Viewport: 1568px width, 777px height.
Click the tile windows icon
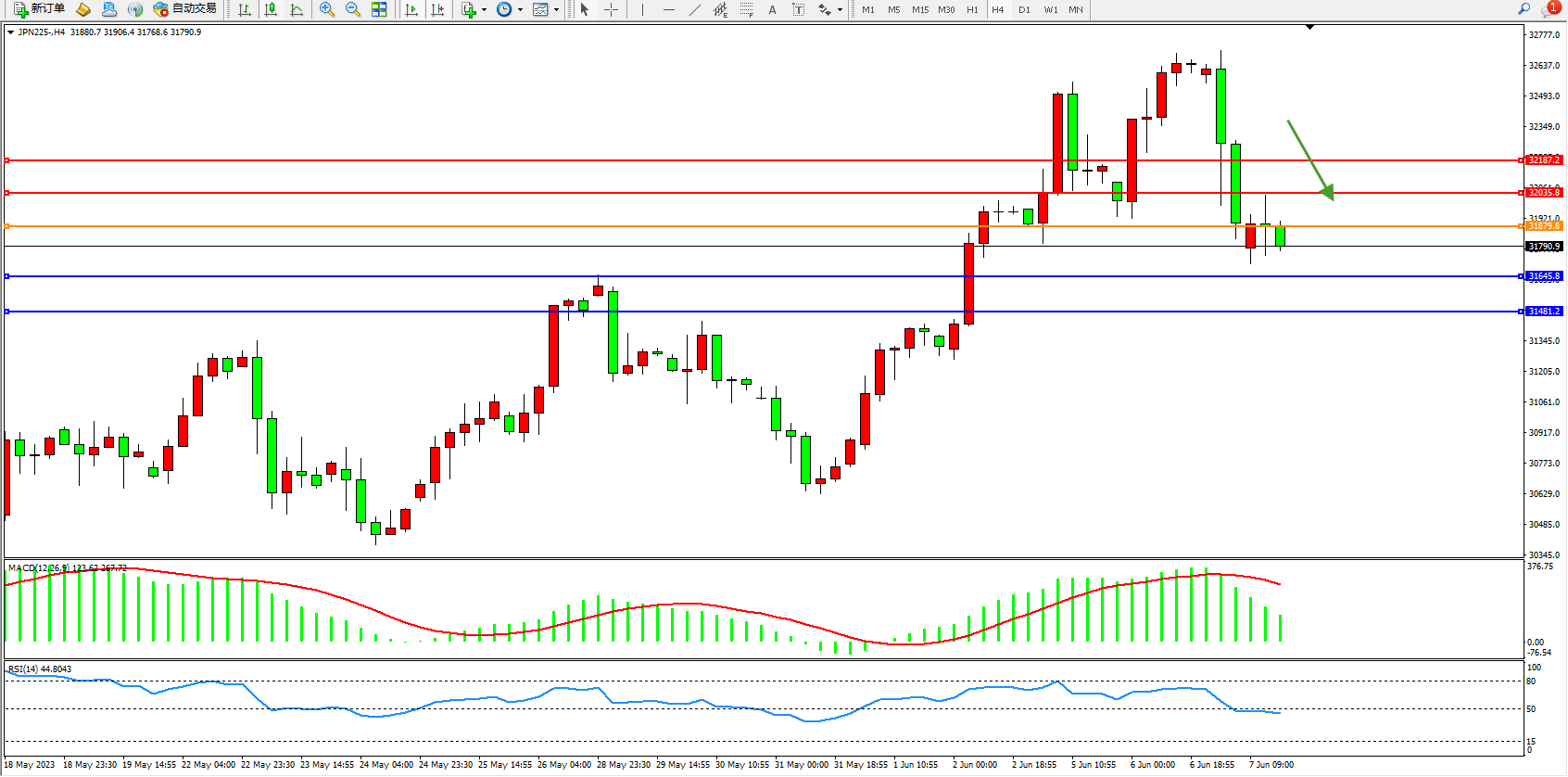(x=379, y=9)
